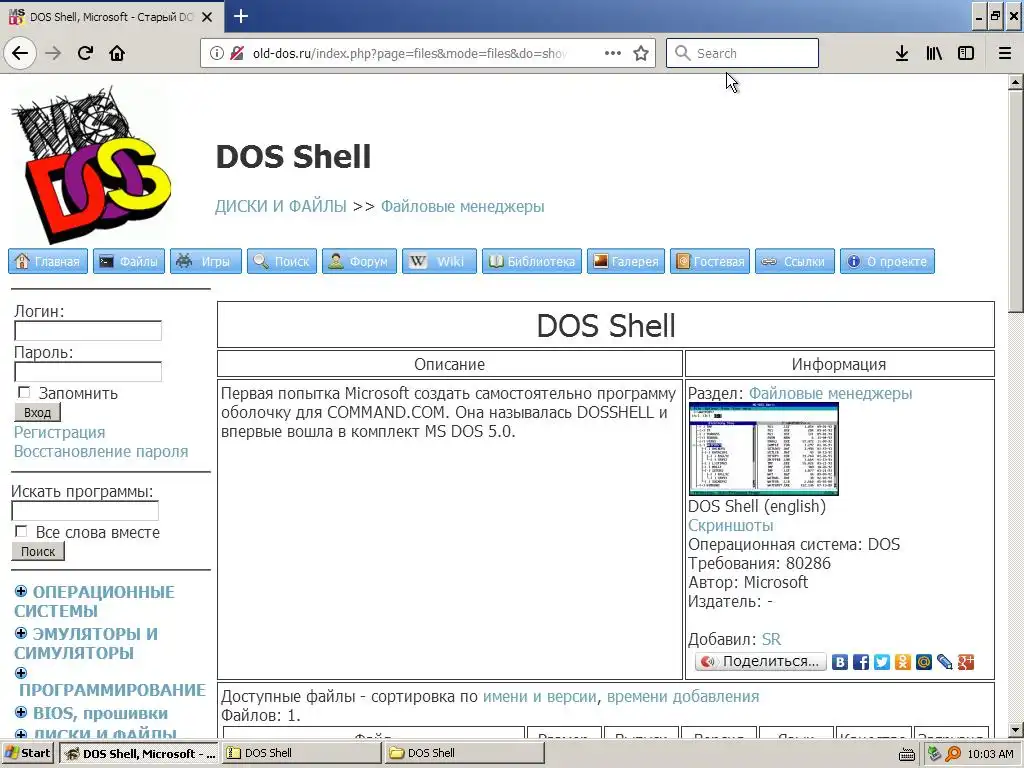The image size is (1024, 768).
Task: Sort files by имени и версии
Action: coord(539,697)
